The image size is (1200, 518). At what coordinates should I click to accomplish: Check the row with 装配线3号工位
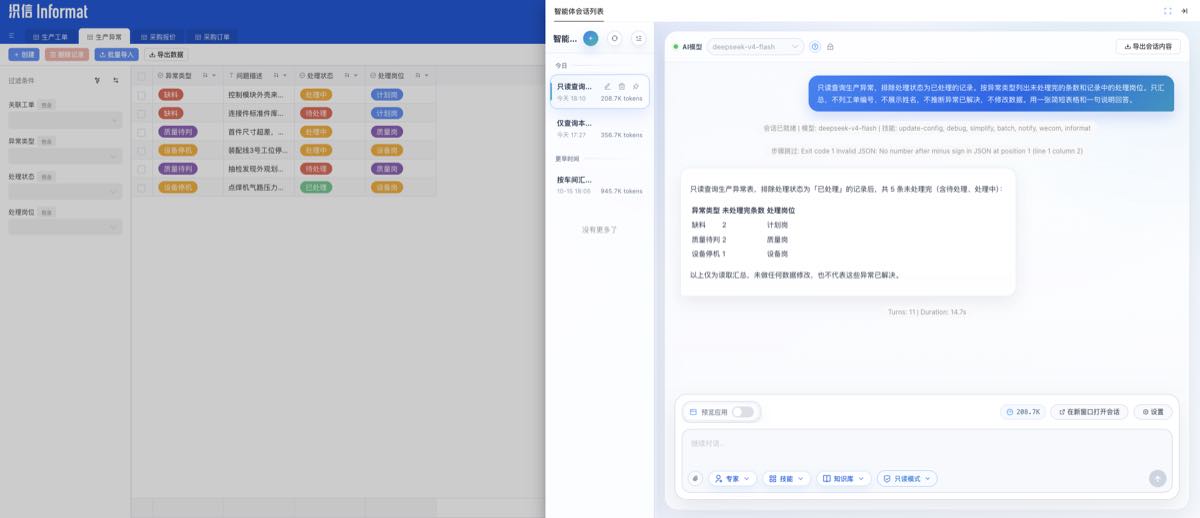pyautogui.click(x=142, y=150)
